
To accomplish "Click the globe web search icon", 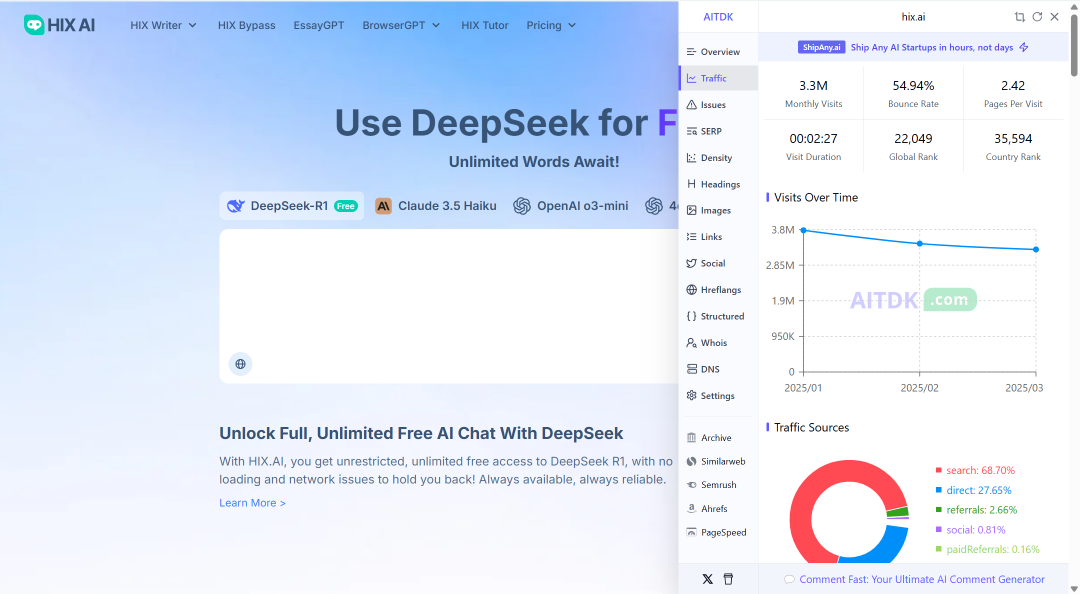I will [x=240, y=364].
